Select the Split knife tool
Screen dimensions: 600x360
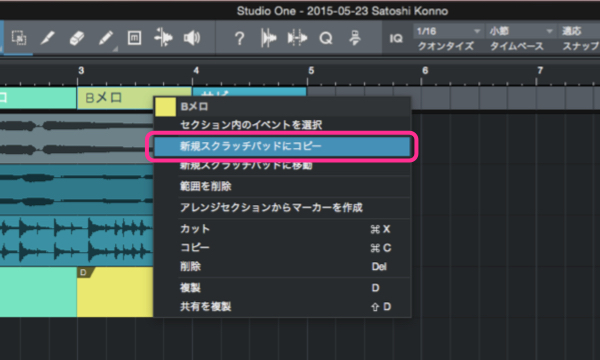pos(48,37)
